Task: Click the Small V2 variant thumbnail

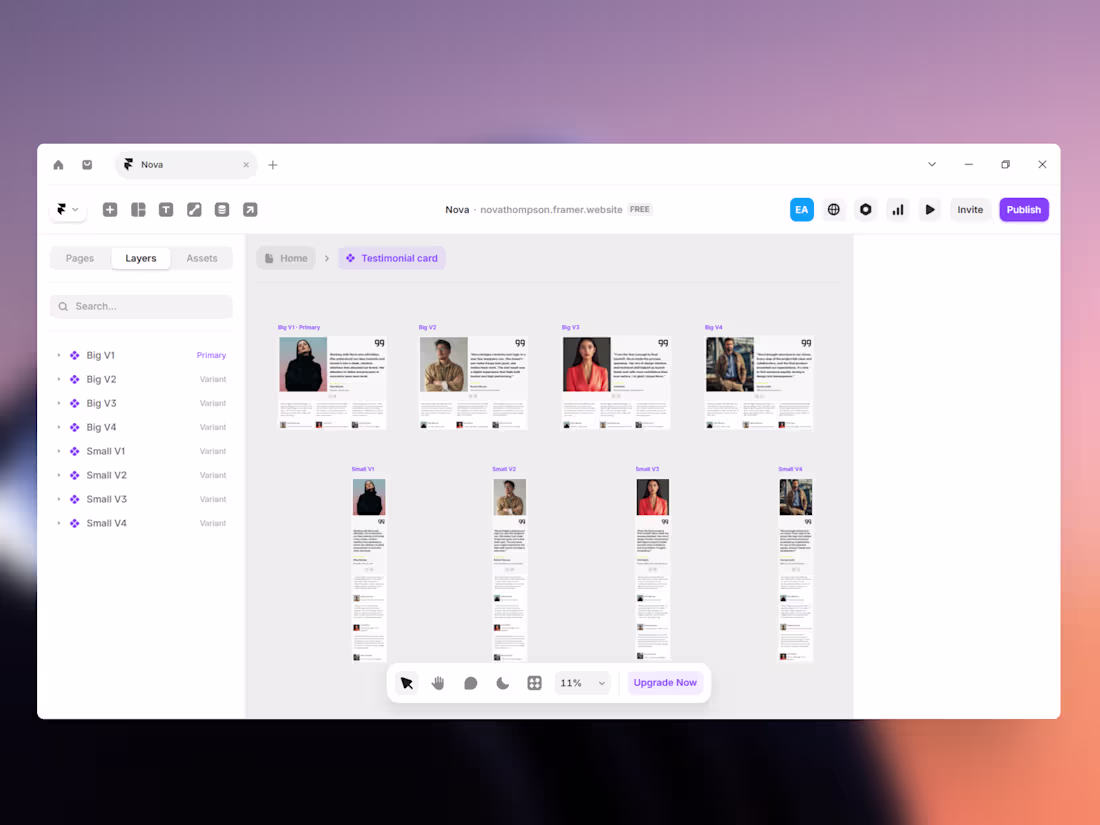Action: click(x=510, y=570)
